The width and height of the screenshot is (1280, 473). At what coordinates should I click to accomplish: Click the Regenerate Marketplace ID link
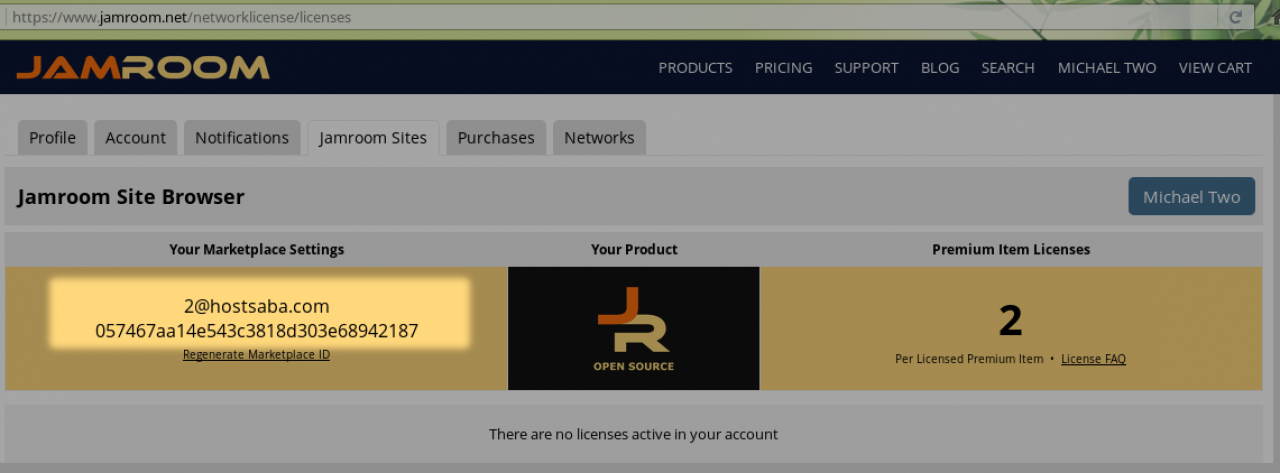(x=256, y=355)
